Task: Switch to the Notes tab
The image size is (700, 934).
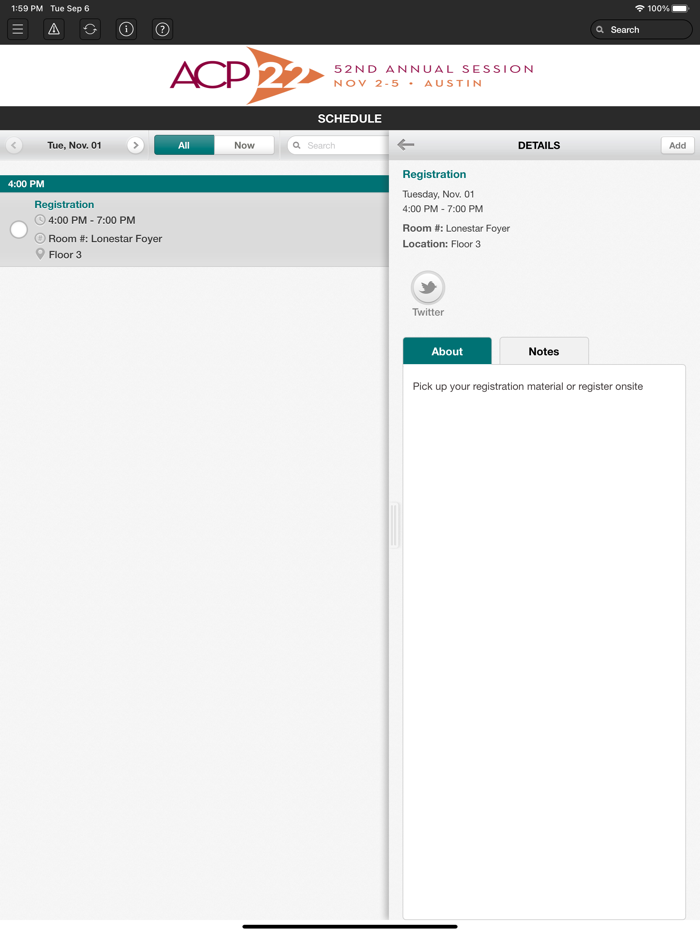Action: 544,351
